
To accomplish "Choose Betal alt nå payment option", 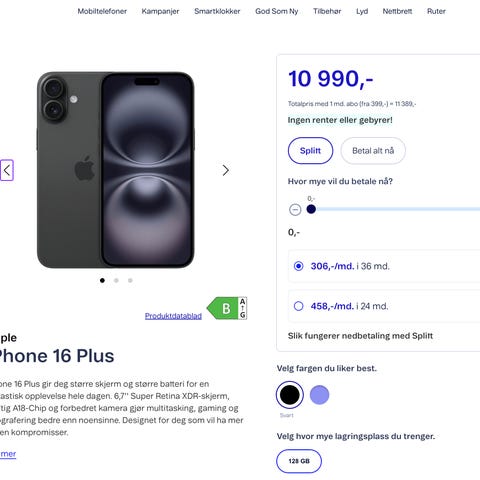I will point(373,151).
